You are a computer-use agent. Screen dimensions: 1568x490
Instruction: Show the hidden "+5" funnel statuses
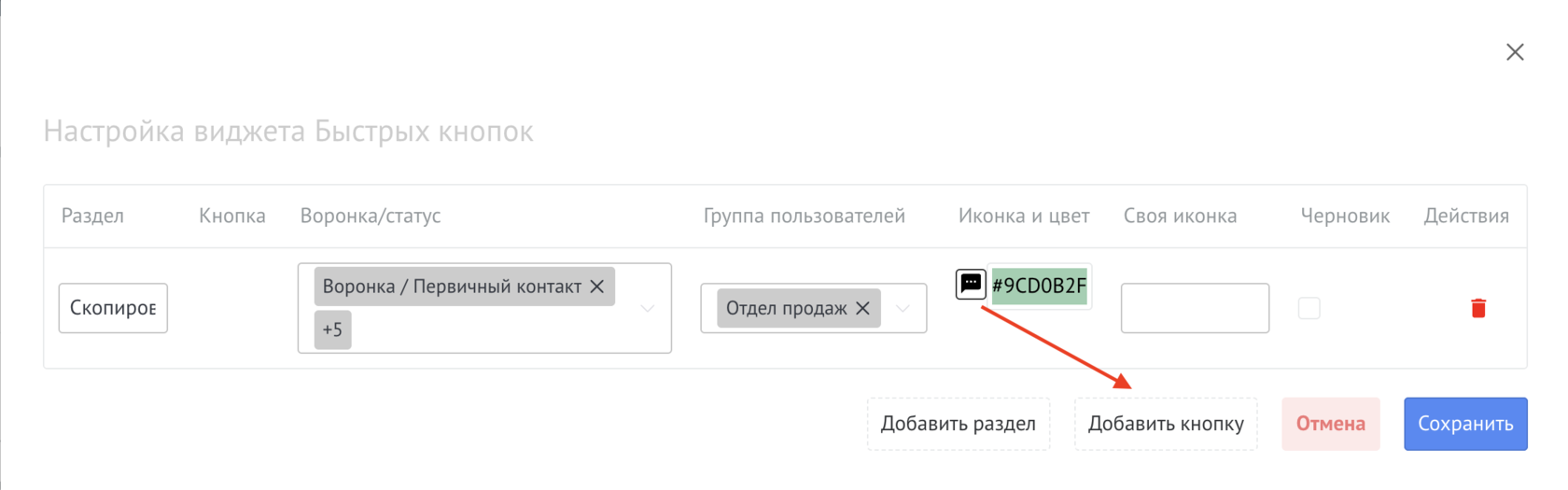[x=332, y=329]
